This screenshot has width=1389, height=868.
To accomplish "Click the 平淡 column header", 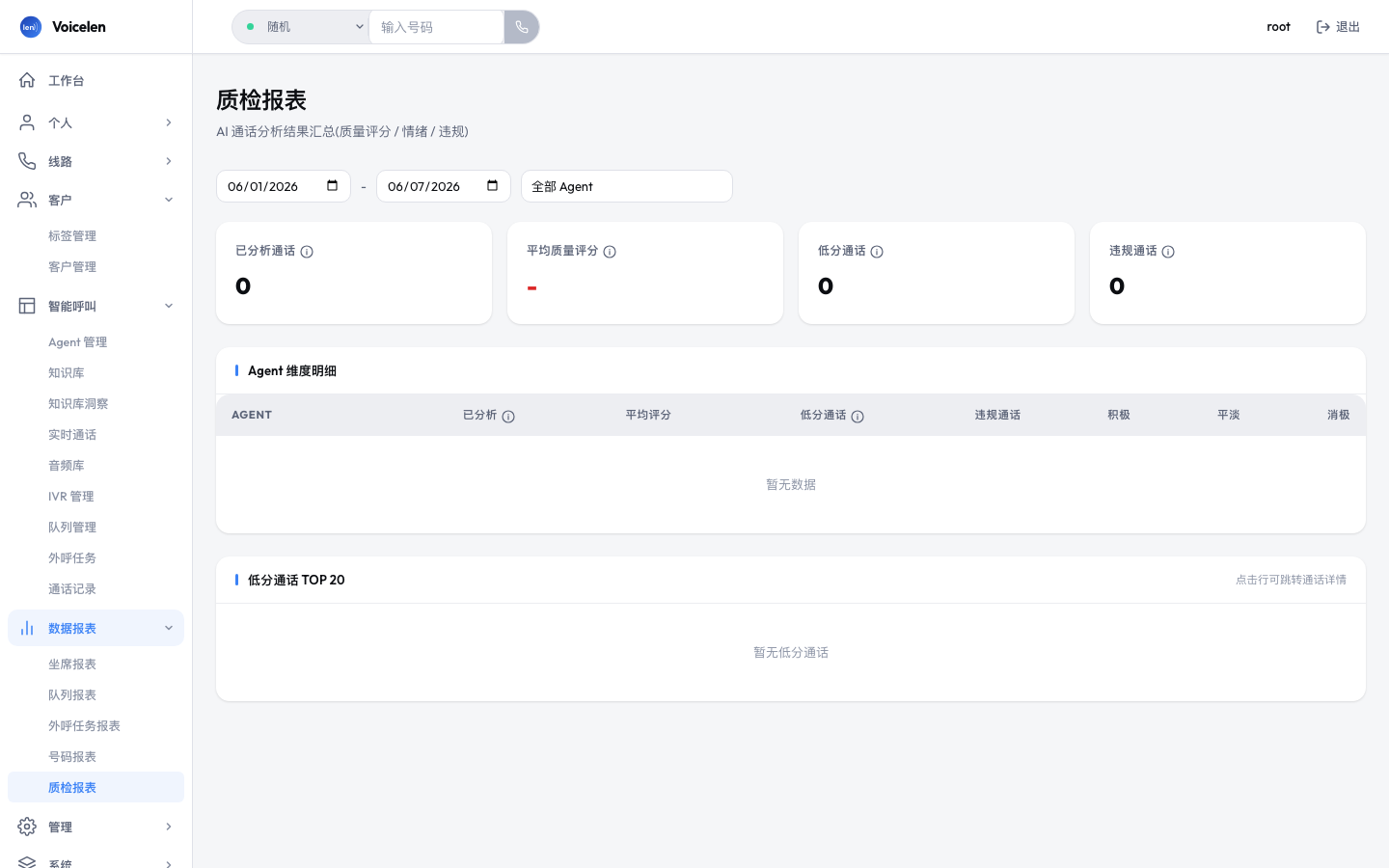I will (x=1229, y=415).
